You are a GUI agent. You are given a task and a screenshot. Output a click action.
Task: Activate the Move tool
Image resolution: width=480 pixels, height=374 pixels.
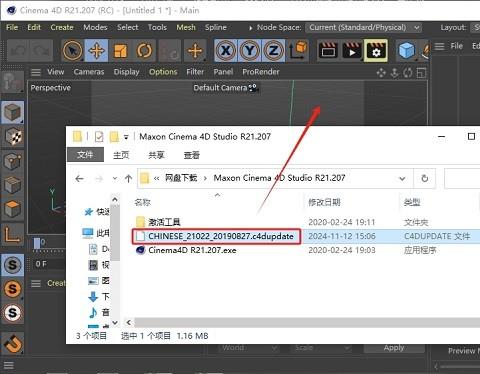[96, 51]
